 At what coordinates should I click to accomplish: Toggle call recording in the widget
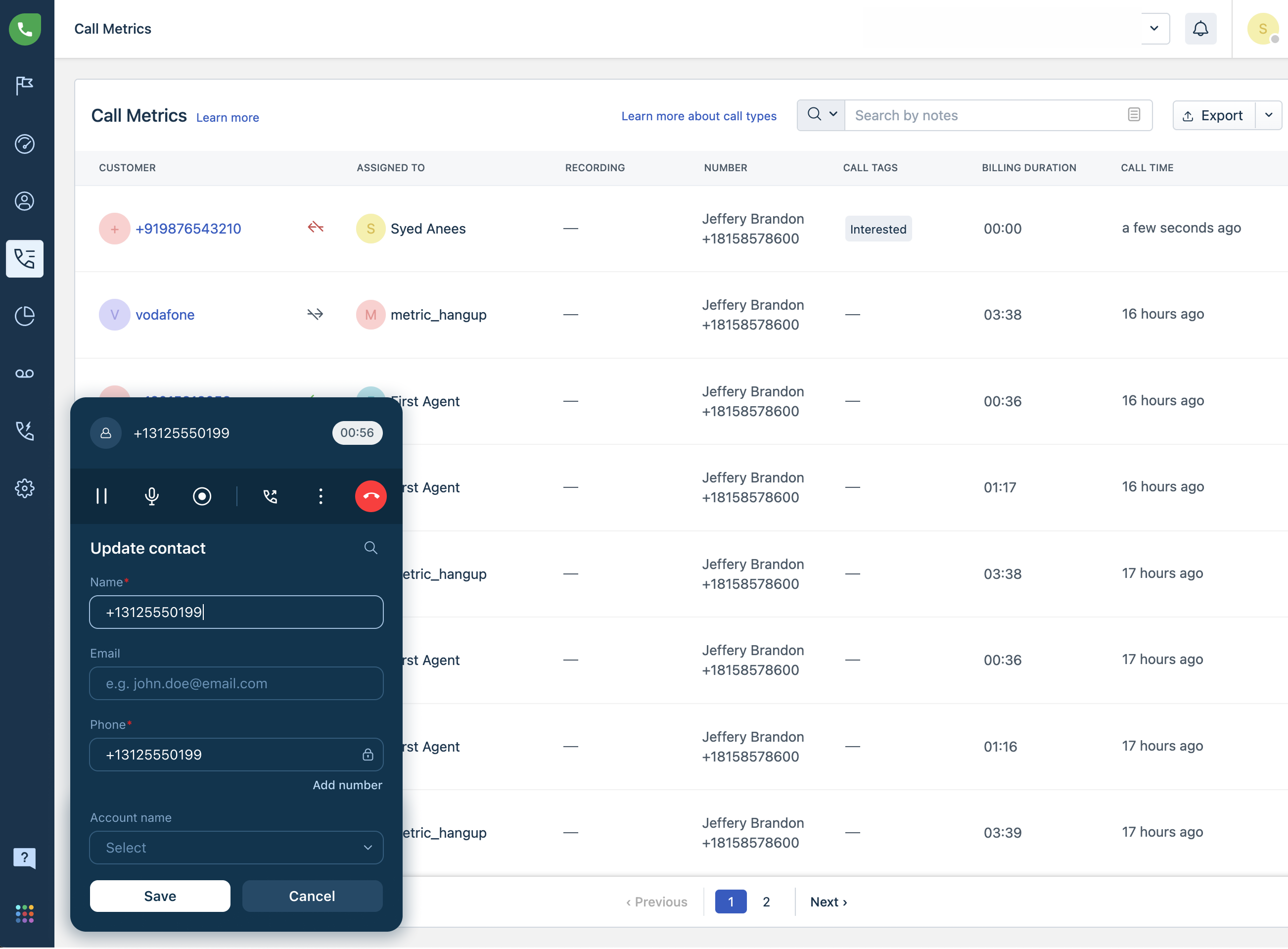coord(202,496)
